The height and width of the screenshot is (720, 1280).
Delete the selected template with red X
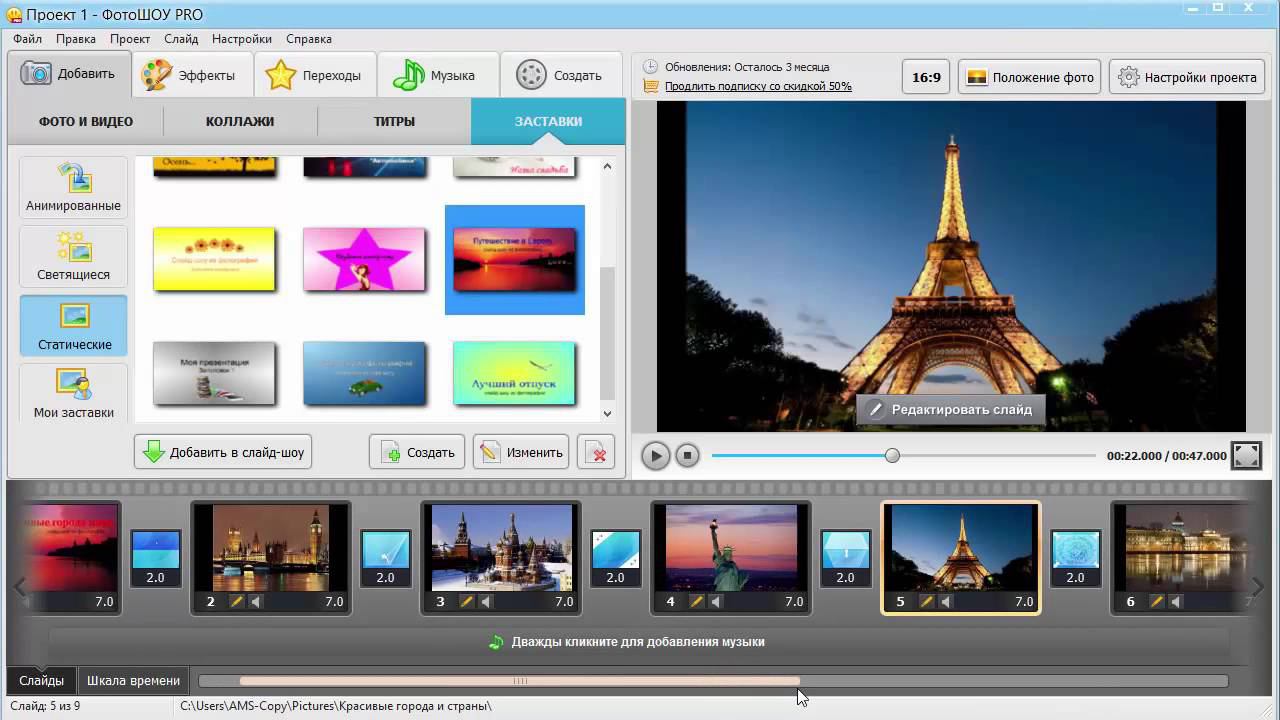(x=597, y=452)
